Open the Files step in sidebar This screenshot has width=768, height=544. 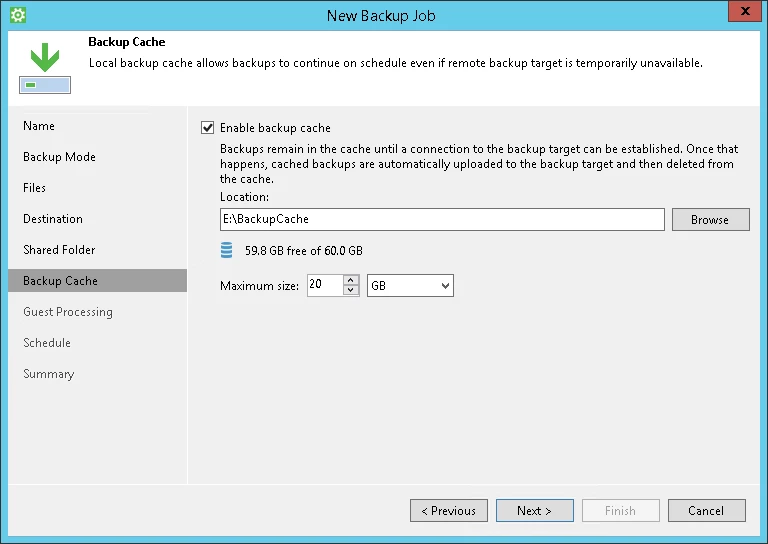pos(34,188)
